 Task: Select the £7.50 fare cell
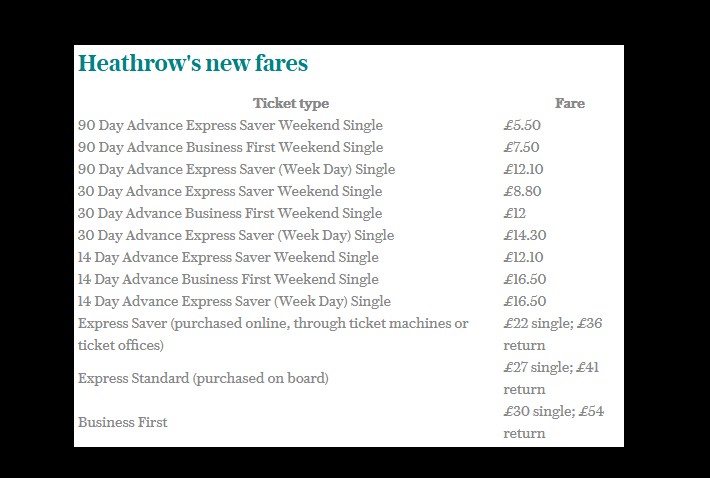point(521,147)
